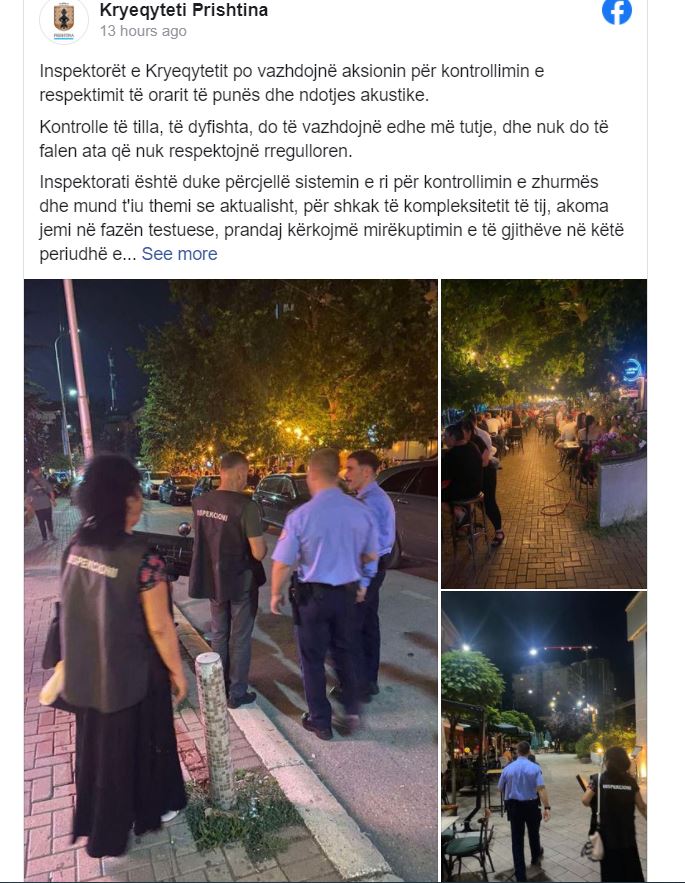Viewport: 685px width, 883px height.
Task: Click the bar stool in cafe terrace photo
Action: tap(468, 521)
